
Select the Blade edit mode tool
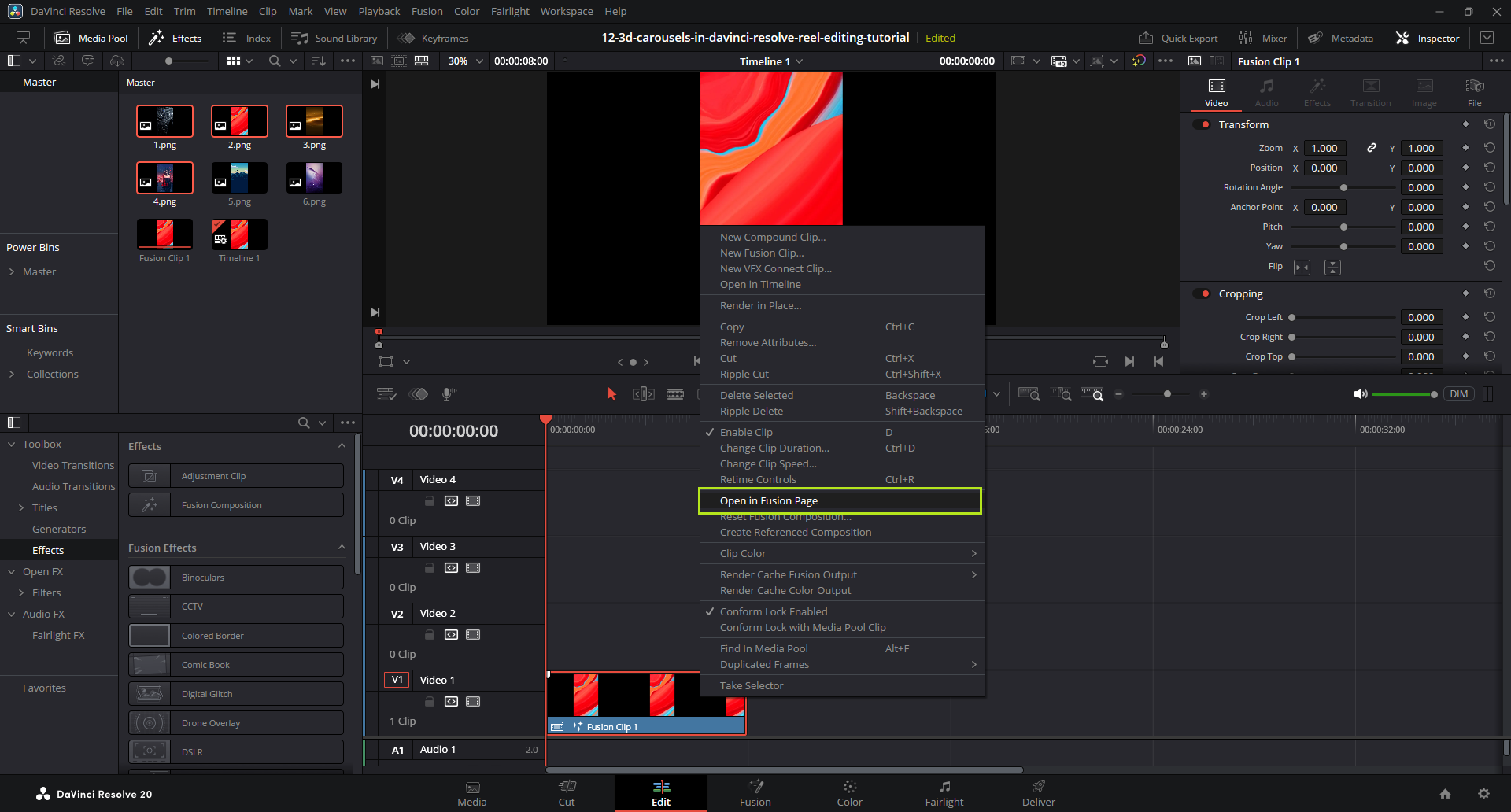(674, 394)
